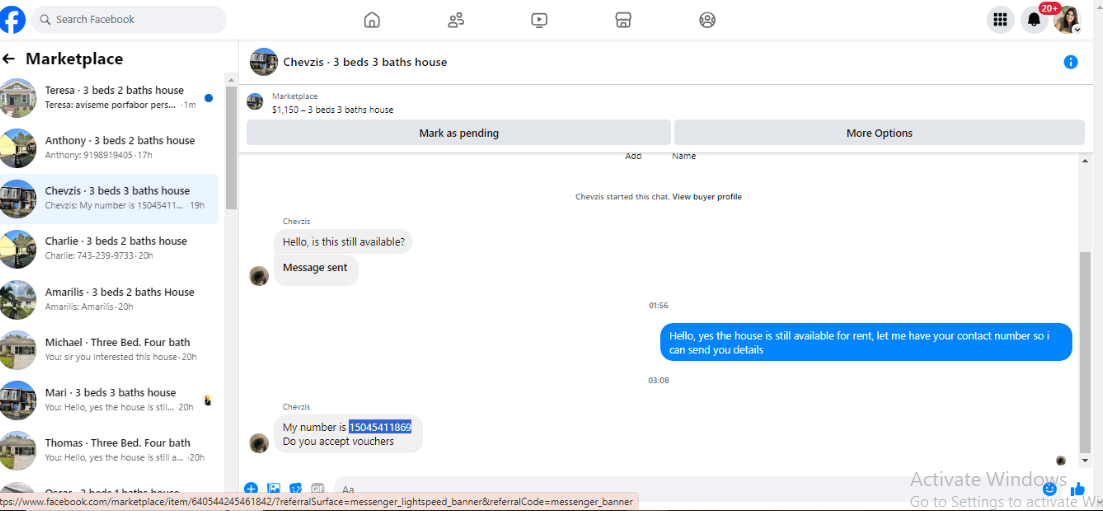Image resolution: width=1103 pixels, height=511 pixels.
Task: Click the 03:08 timestamp
Action: (x=658, y=380)
